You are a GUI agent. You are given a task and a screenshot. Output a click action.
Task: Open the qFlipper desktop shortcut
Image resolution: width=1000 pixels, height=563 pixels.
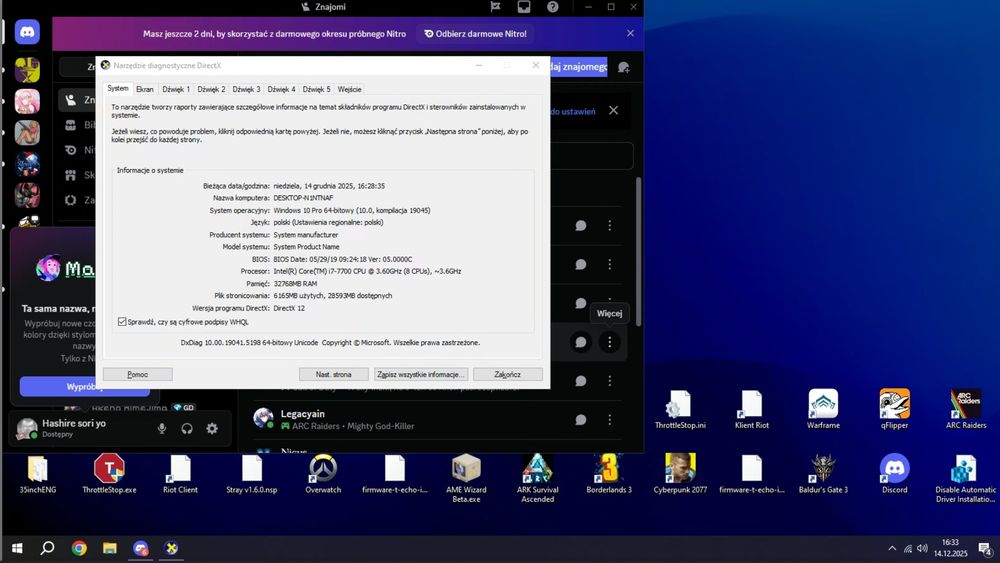click(x=894, y=409)
